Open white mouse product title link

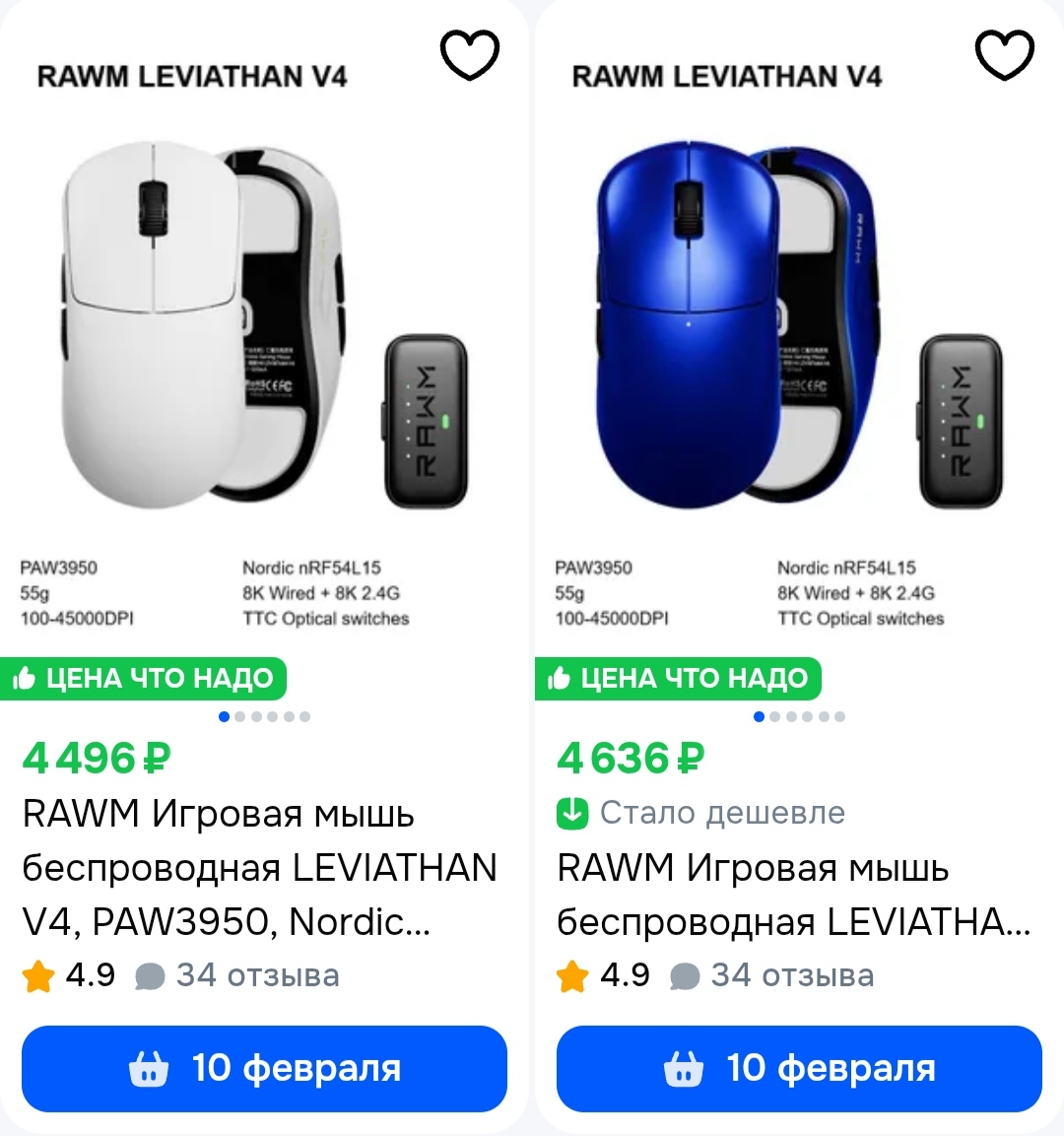259,867
